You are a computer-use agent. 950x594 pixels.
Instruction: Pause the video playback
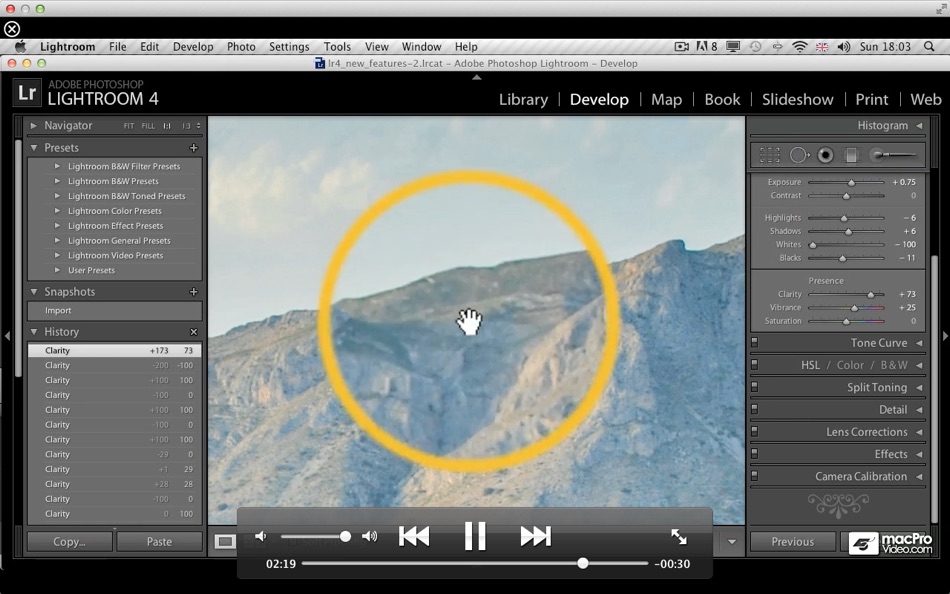(475, 536)
